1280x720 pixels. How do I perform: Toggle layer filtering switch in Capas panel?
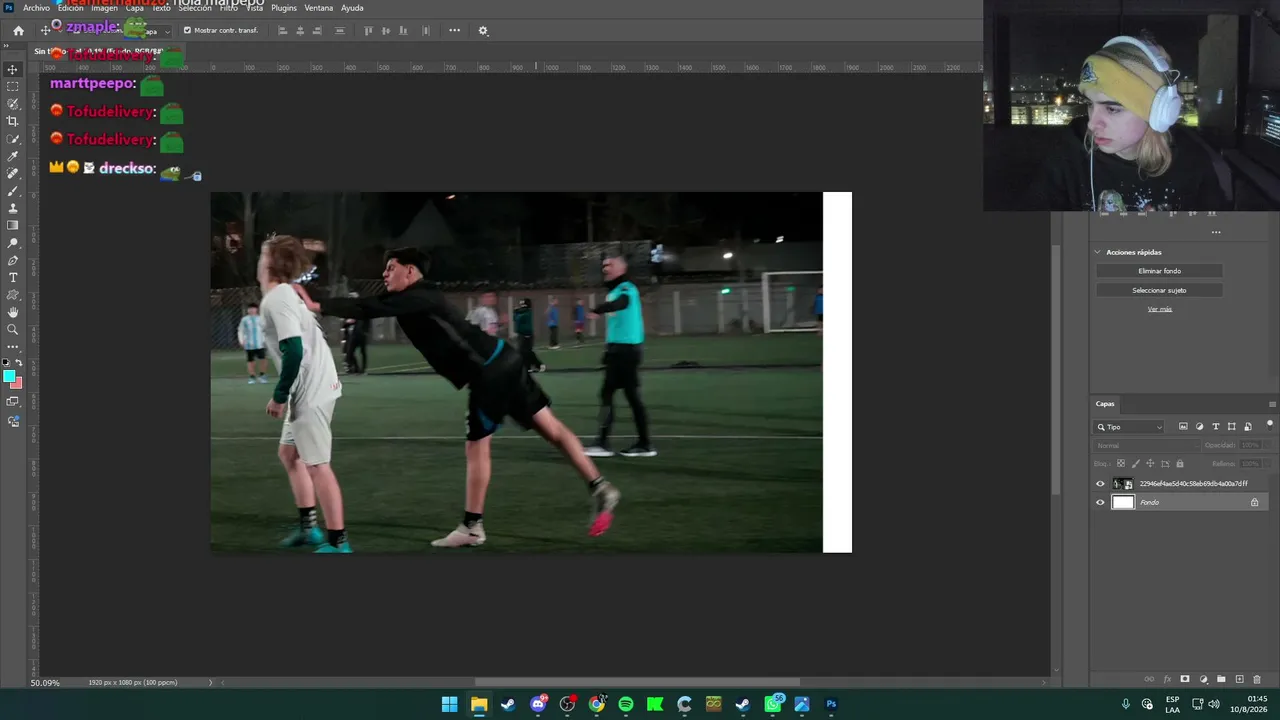pos(1270,425)
